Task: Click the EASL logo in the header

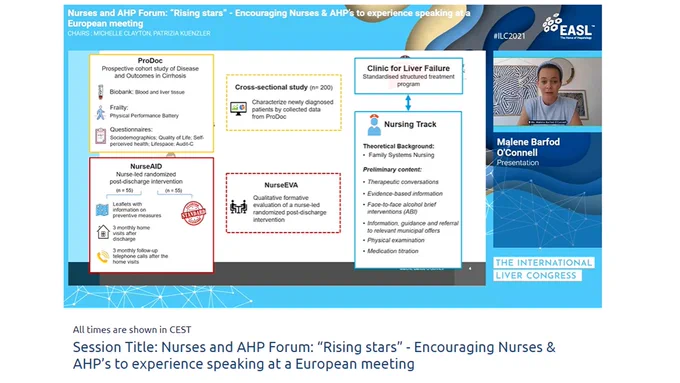Action: (568, 26)
